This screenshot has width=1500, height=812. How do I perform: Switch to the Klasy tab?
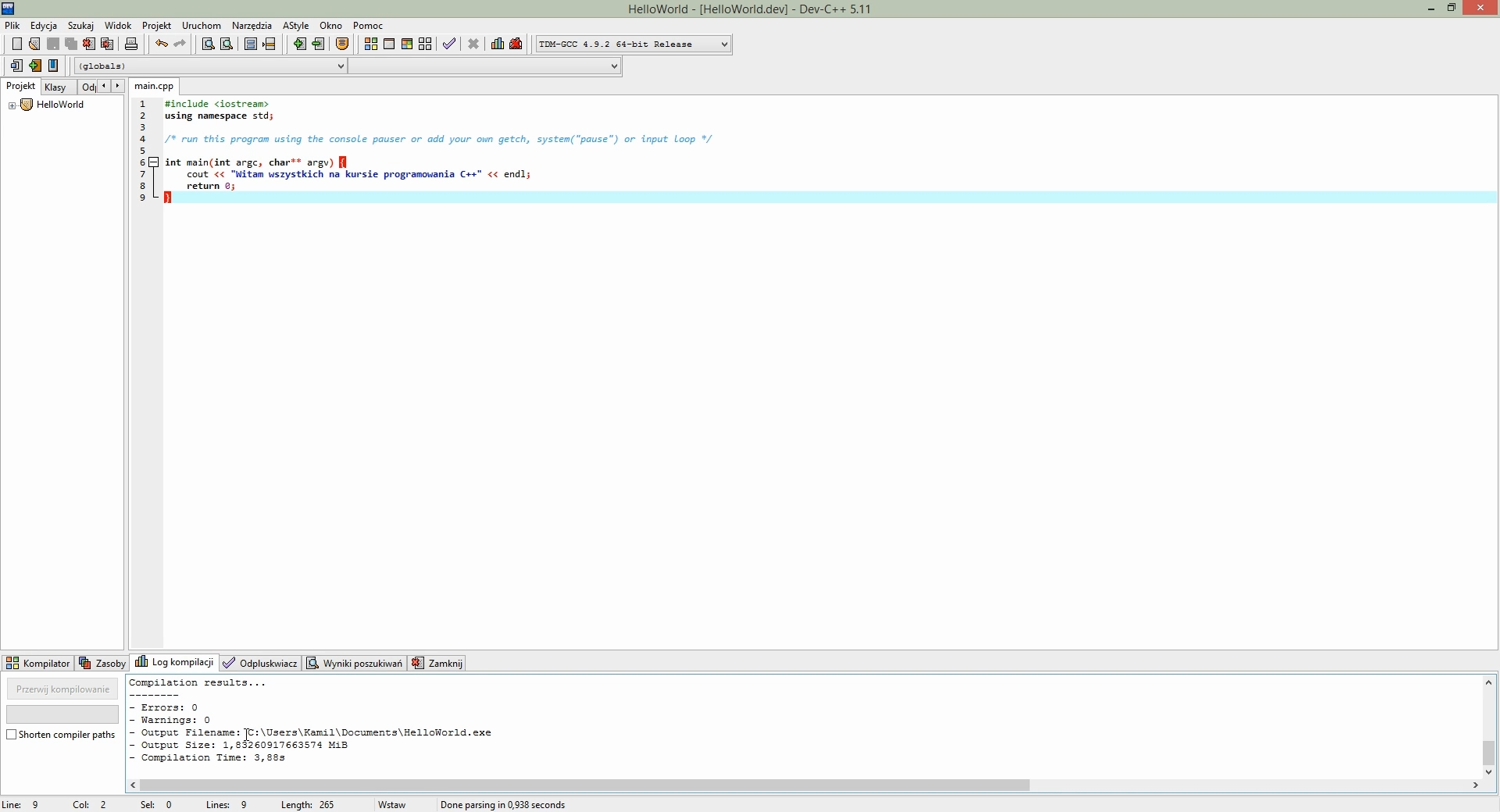[55, 87]
